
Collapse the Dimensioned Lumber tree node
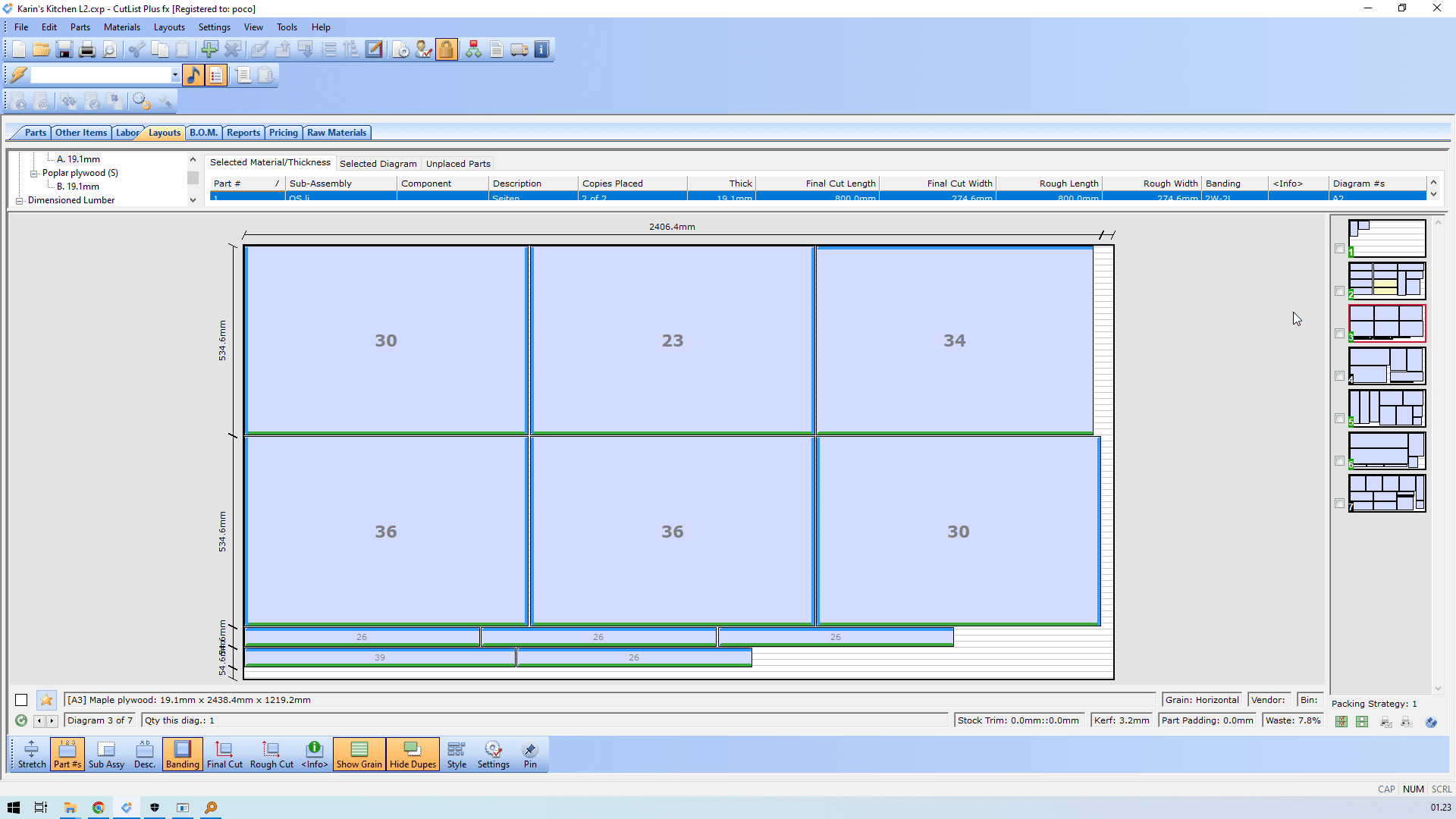click(x=19, y=201)
